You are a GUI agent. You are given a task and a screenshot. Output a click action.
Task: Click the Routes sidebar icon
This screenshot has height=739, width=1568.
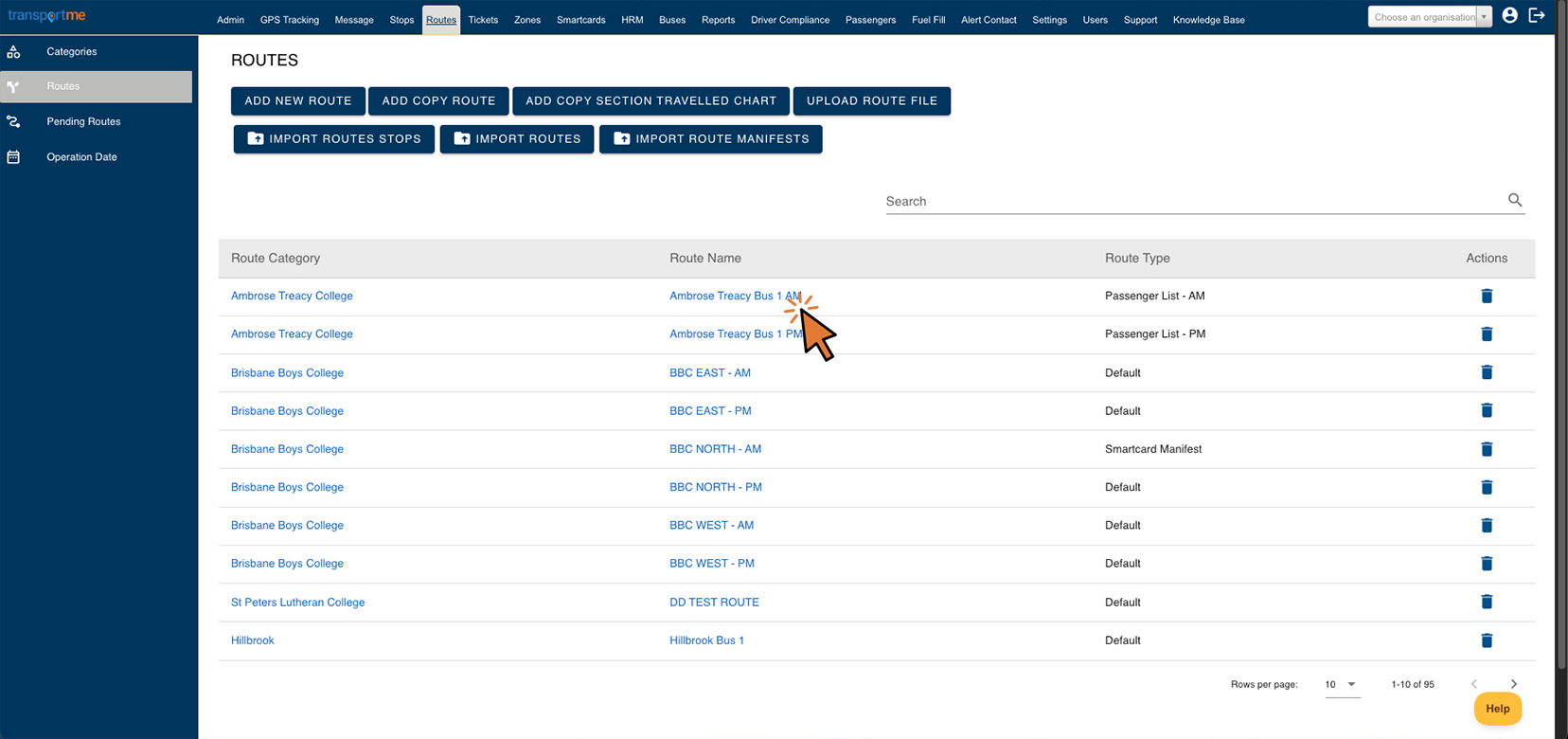click(13, 86)
